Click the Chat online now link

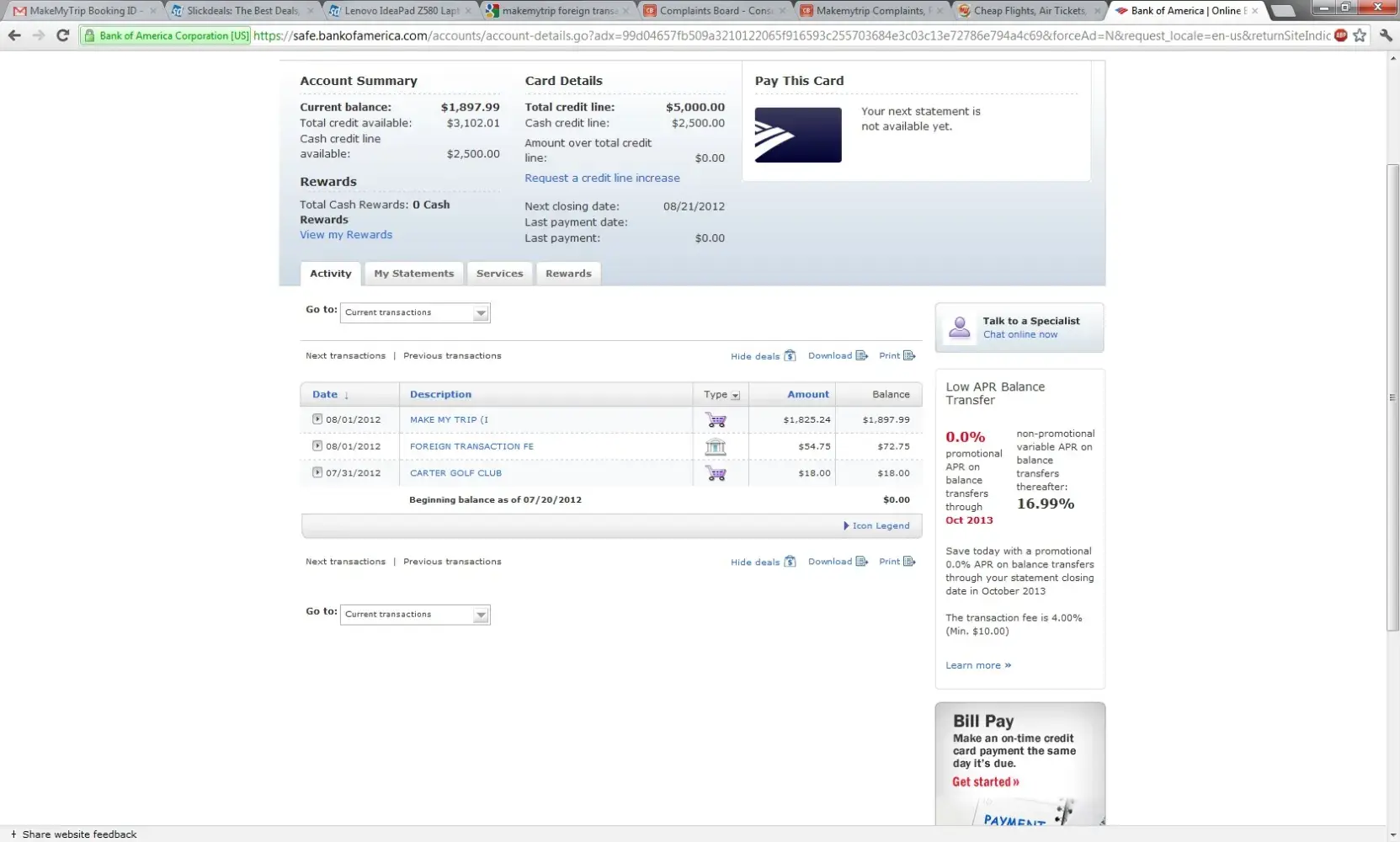[x=1020, y=335]
